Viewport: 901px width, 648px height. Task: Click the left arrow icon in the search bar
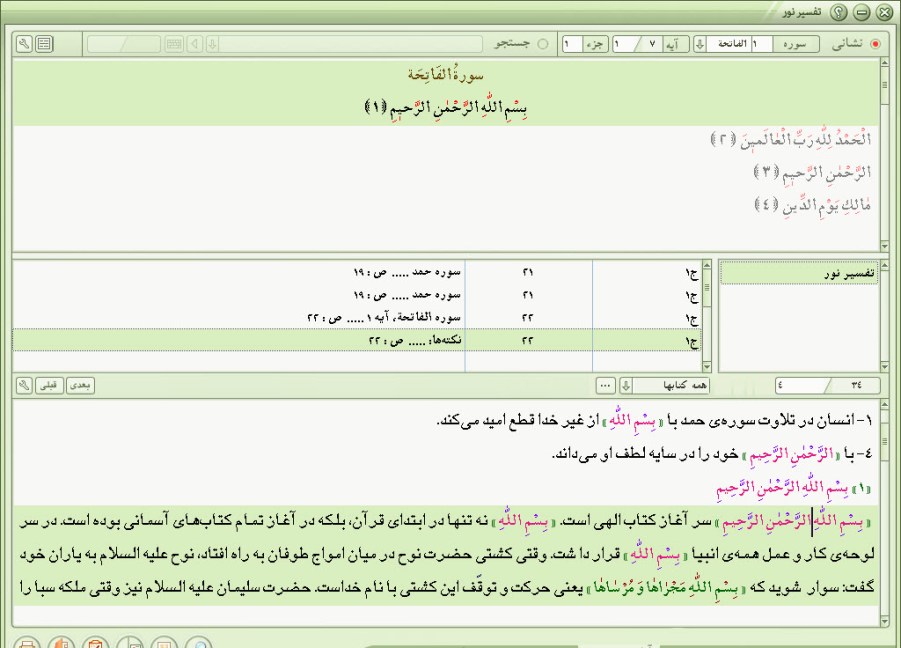coord(195,44)
